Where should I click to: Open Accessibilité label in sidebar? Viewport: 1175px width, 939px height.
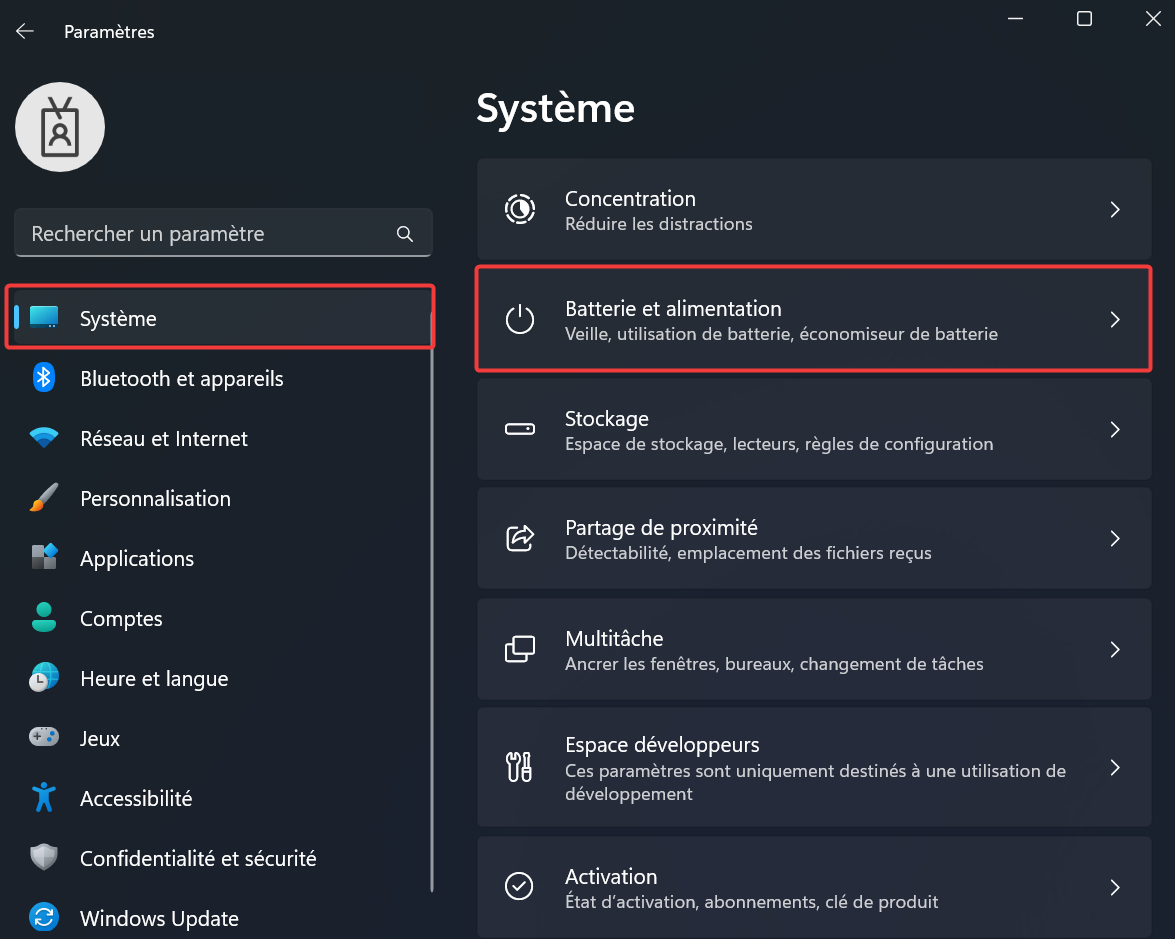coord(136,799)
